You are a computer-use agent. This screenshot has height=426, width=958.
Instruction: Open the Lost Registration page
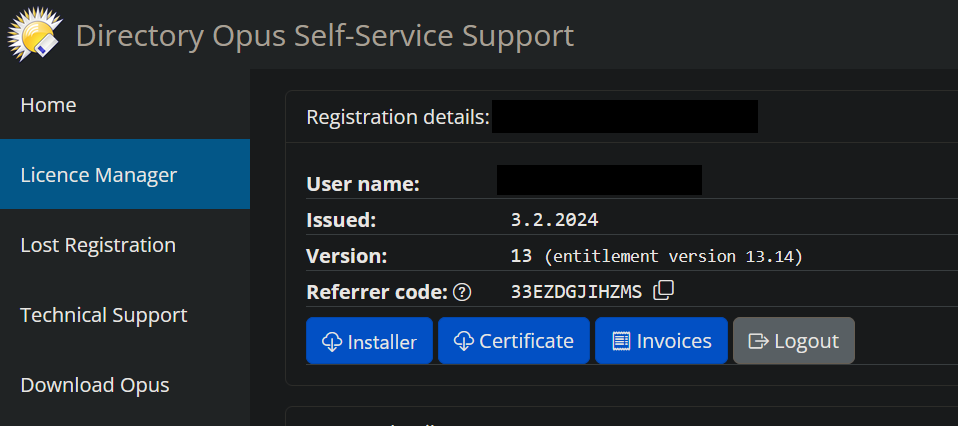pos(125,244)
